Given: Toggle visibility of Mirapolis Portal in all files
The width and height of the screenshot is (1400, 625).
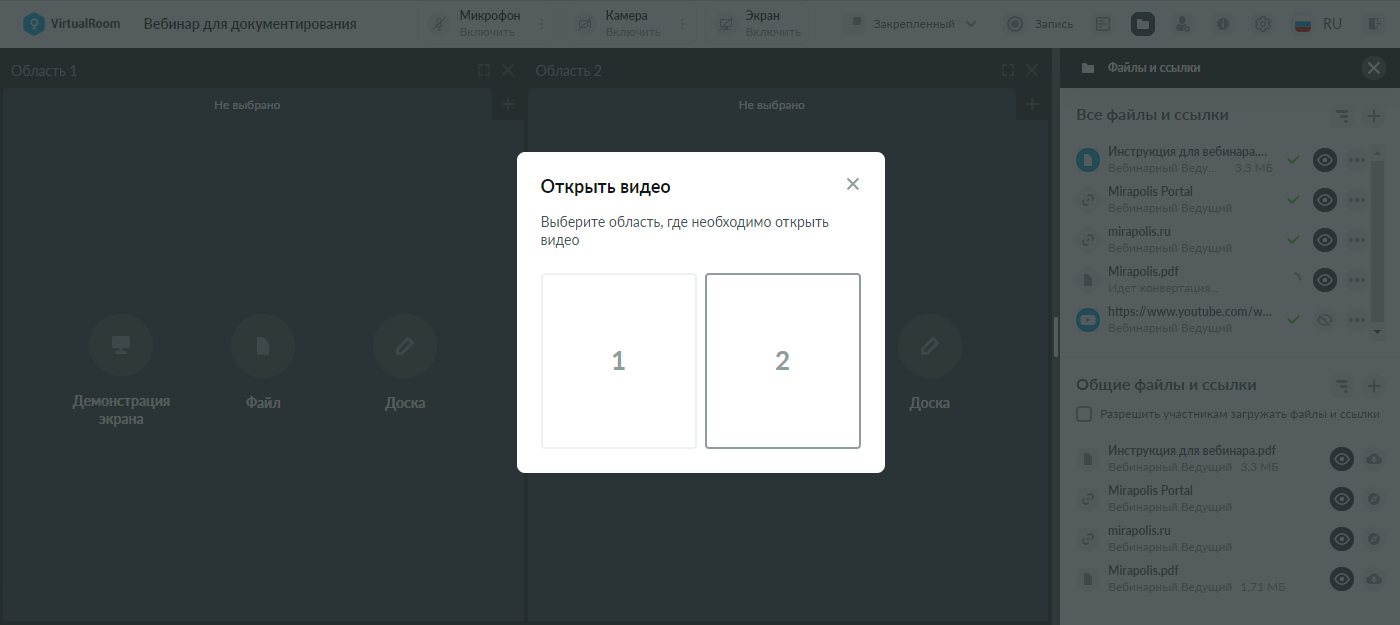Looking at the screenshot, I should [x=1325, y=200].
